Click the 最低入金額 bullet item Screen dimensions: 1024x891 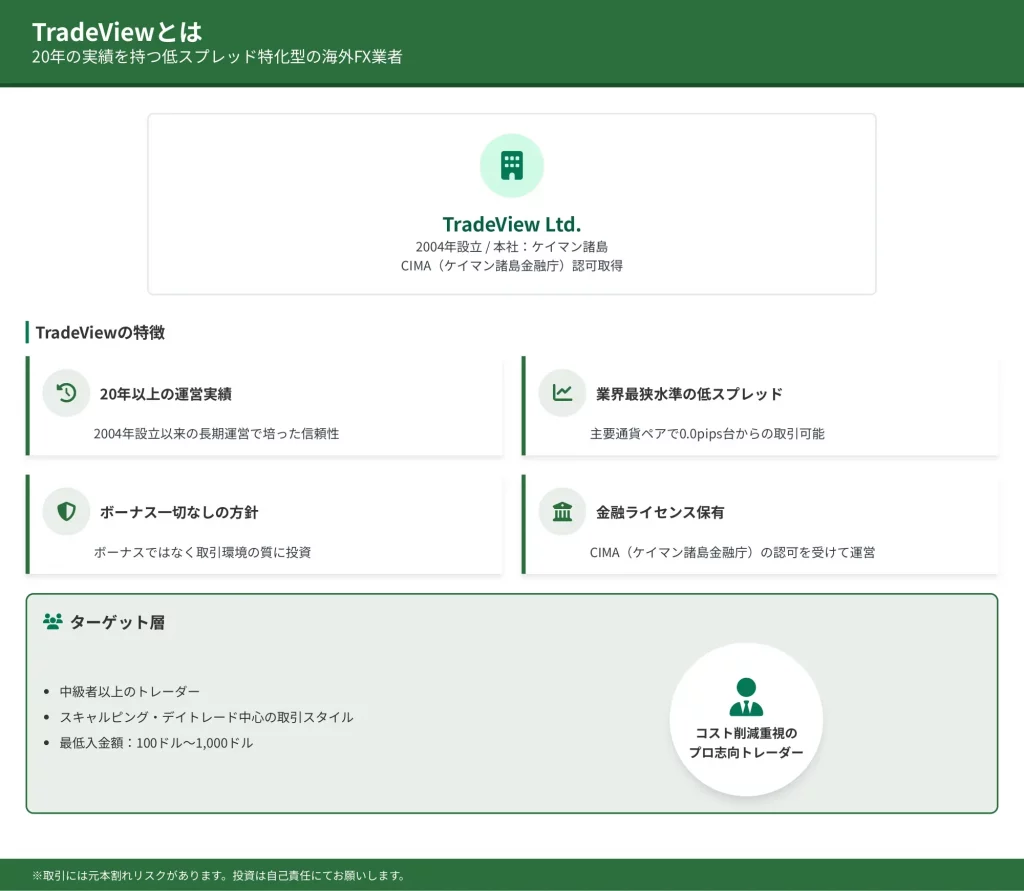click(156, 743)
